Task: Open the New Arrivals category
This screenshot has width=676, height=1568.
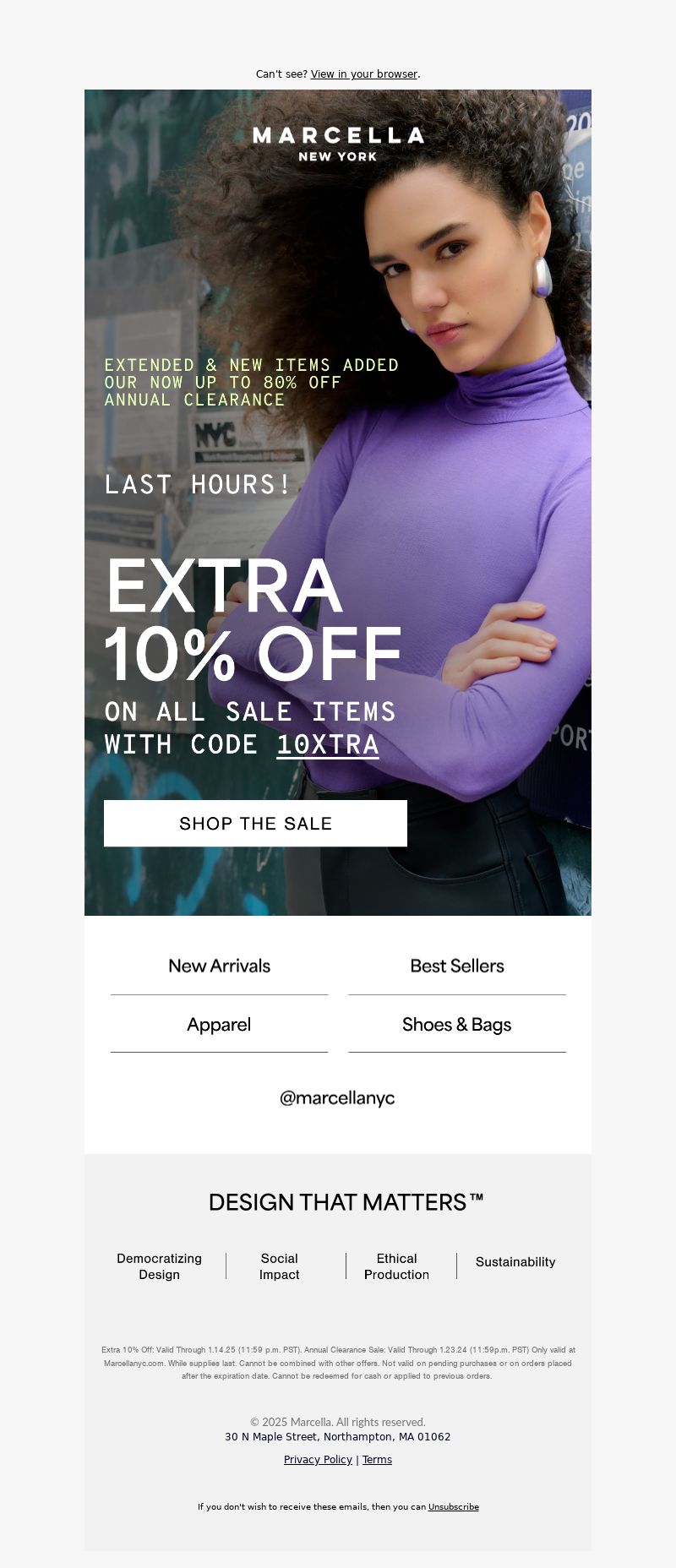Action: [219, 966]
